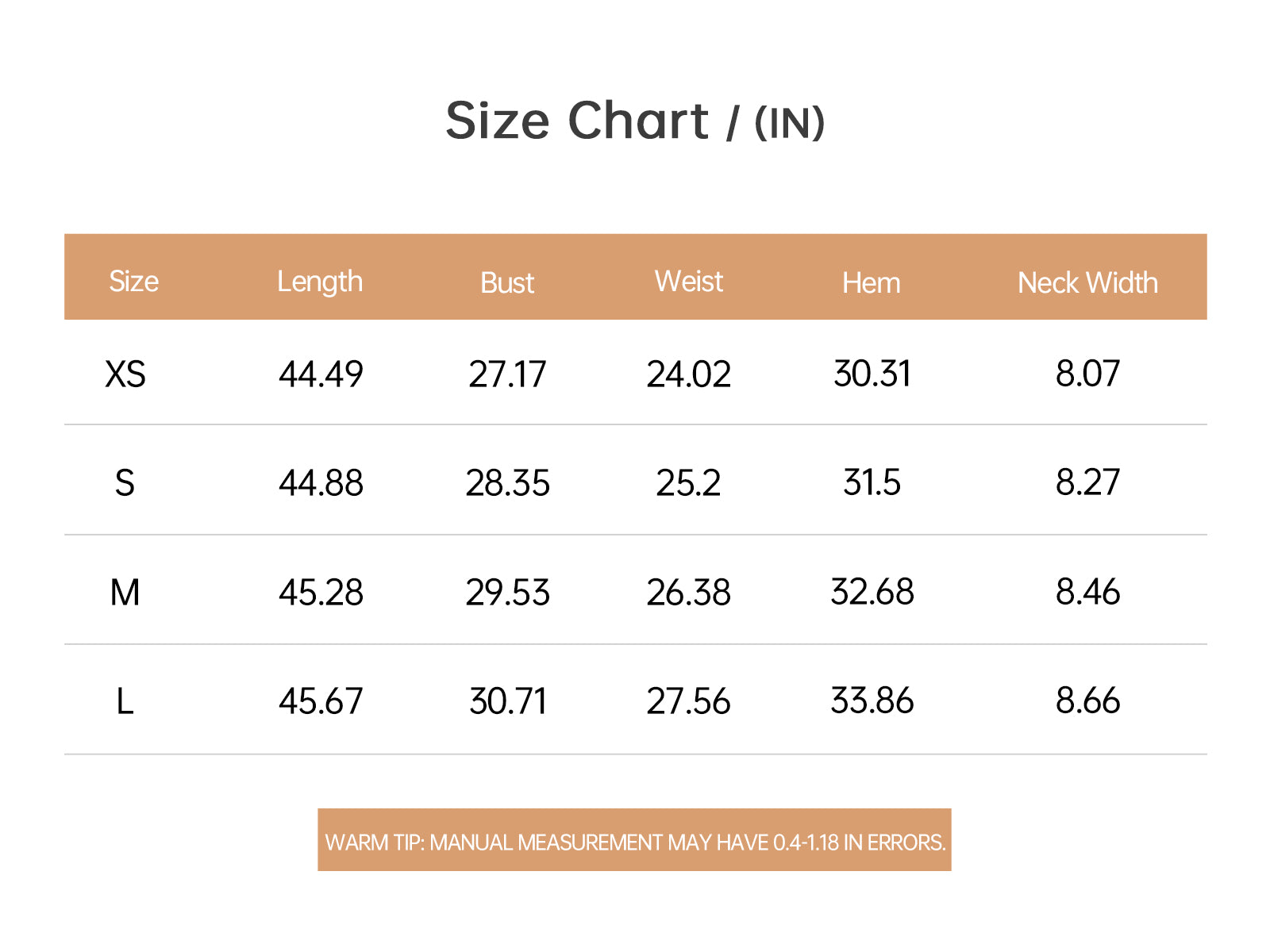Select the (IN) unit label in title
Image resolution: width=1270 pixels, height=952 pixels.
click(790, 124)
